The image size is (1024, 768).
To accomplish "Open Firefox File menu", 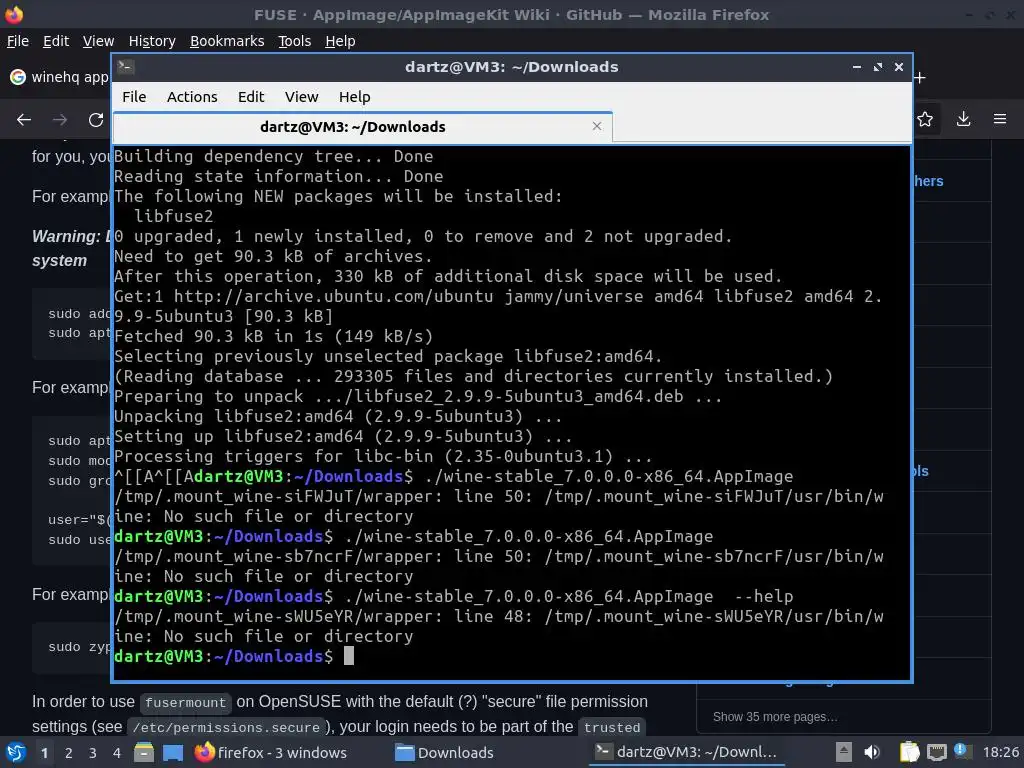I will point(18,41).
